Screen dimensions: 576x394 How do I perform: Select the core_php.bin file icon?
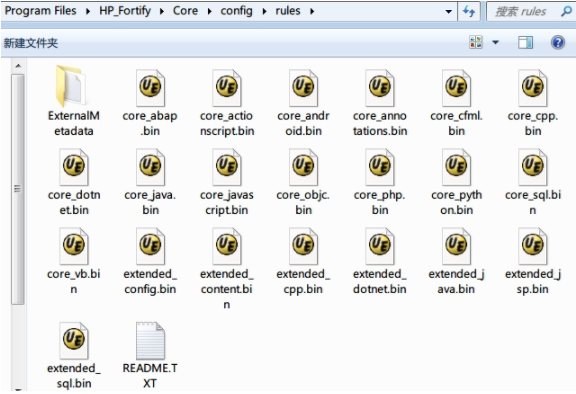pos(379,167)
